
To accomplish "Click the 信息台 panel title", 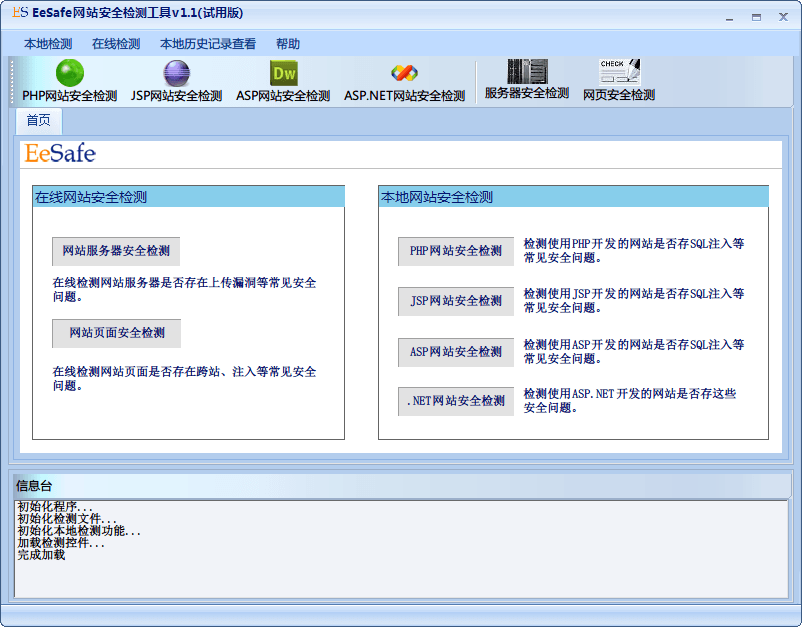I will [x=34, y=486].
